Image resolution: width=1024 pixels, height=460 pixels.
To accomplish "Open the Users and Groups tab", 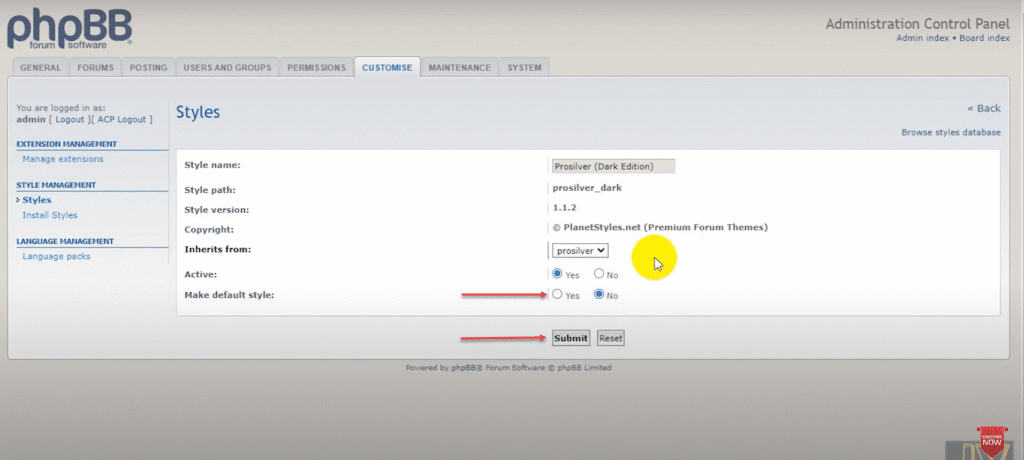I will [x=227, y=68].
